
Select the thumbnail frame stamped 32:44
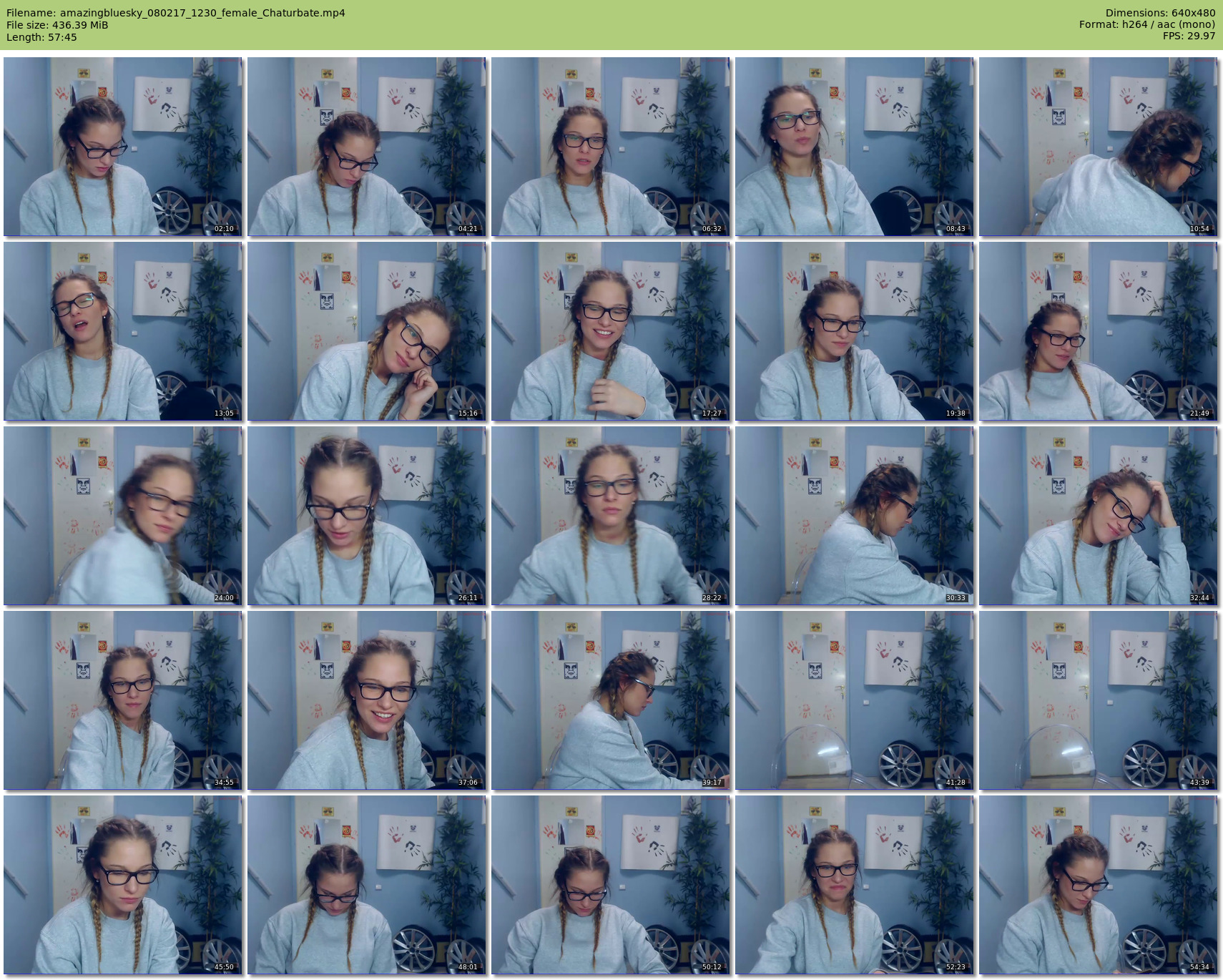[1099, 516]
